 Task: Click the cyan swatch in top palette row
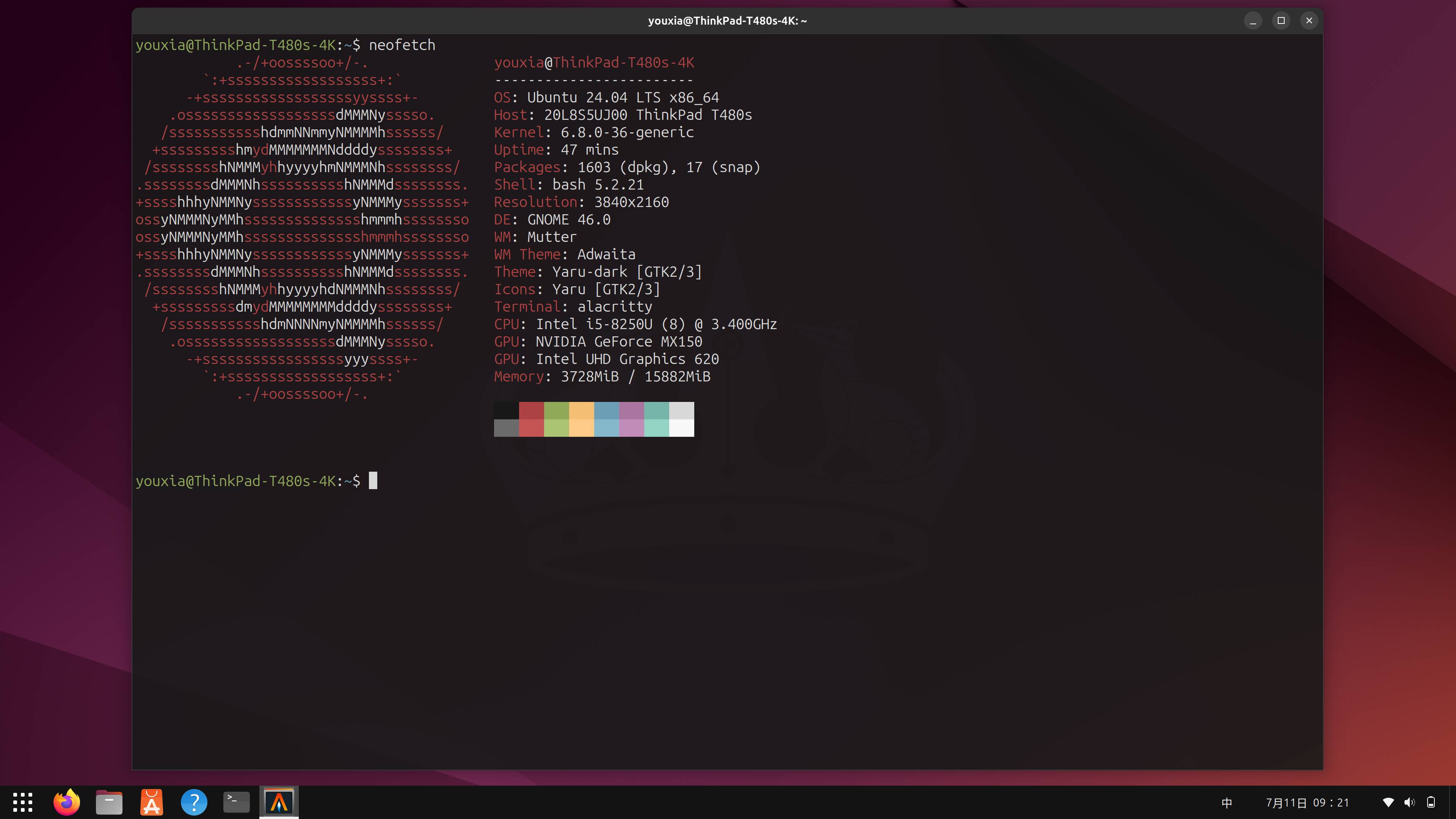click(x=657, y=410)
